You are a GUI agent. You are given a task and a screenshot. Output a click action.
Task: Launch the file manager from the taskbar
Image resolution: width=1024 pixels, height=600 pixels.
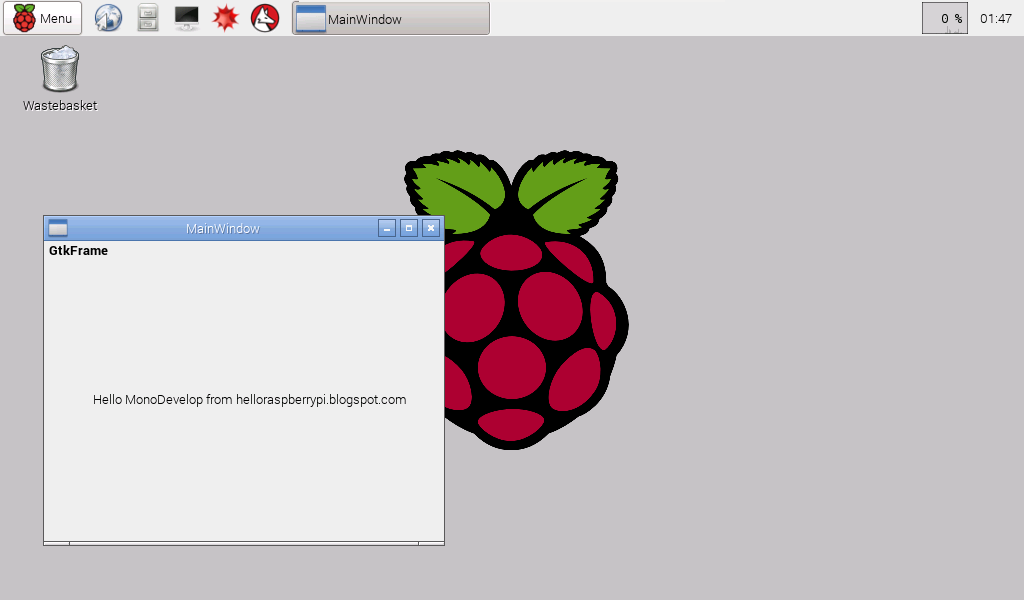pos(147,17)
